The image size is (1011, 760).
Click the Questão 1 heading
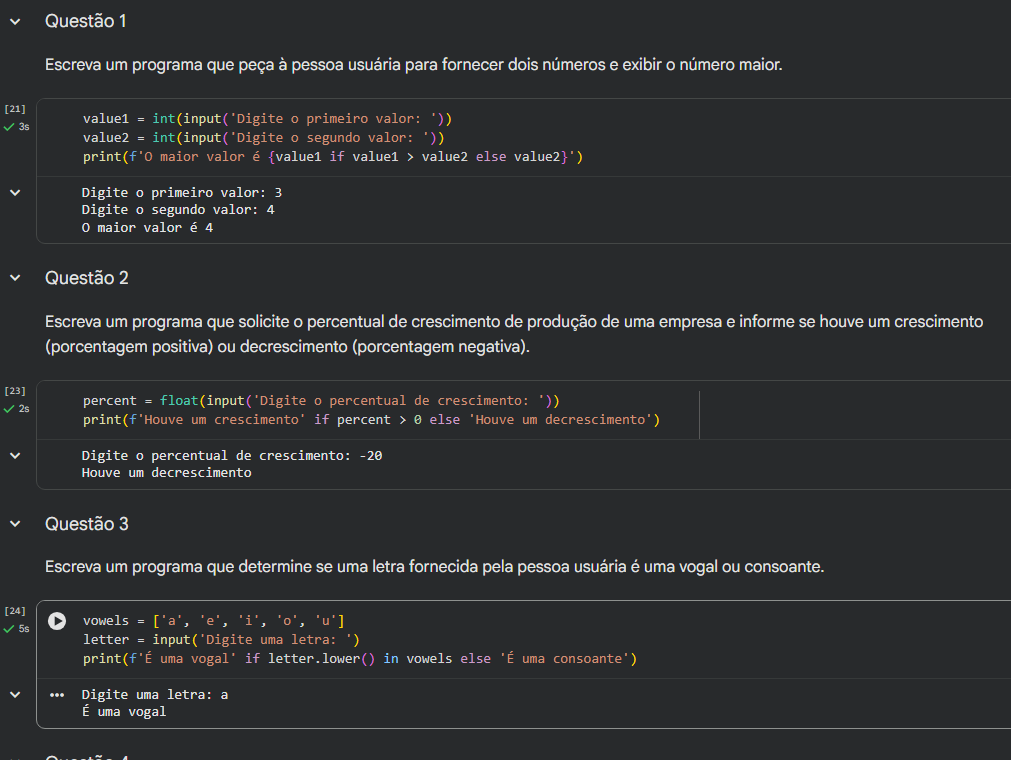pyautogui.click(x=86, y=21)
